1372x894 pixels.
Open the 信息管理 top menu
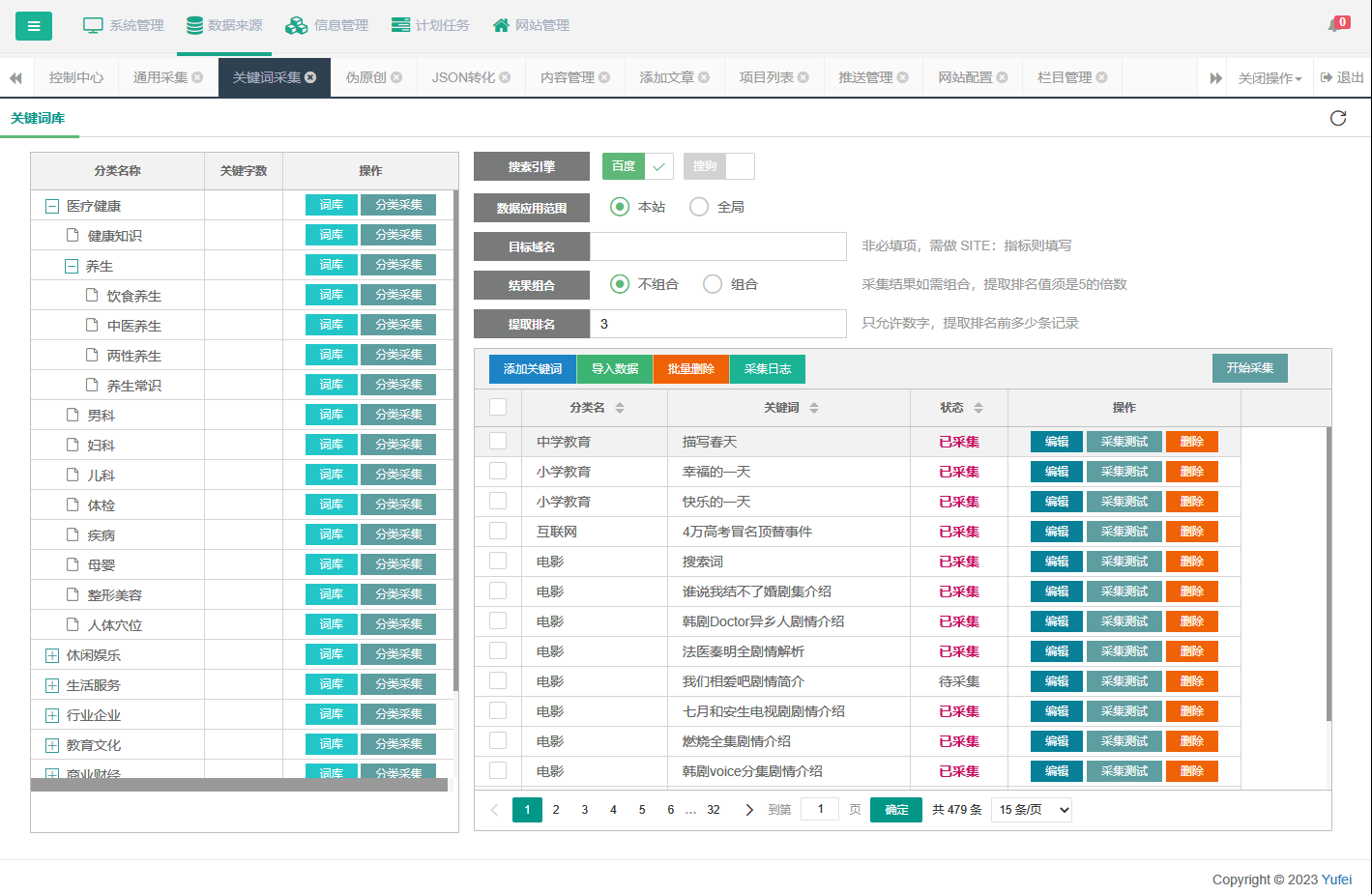point(328,26)
